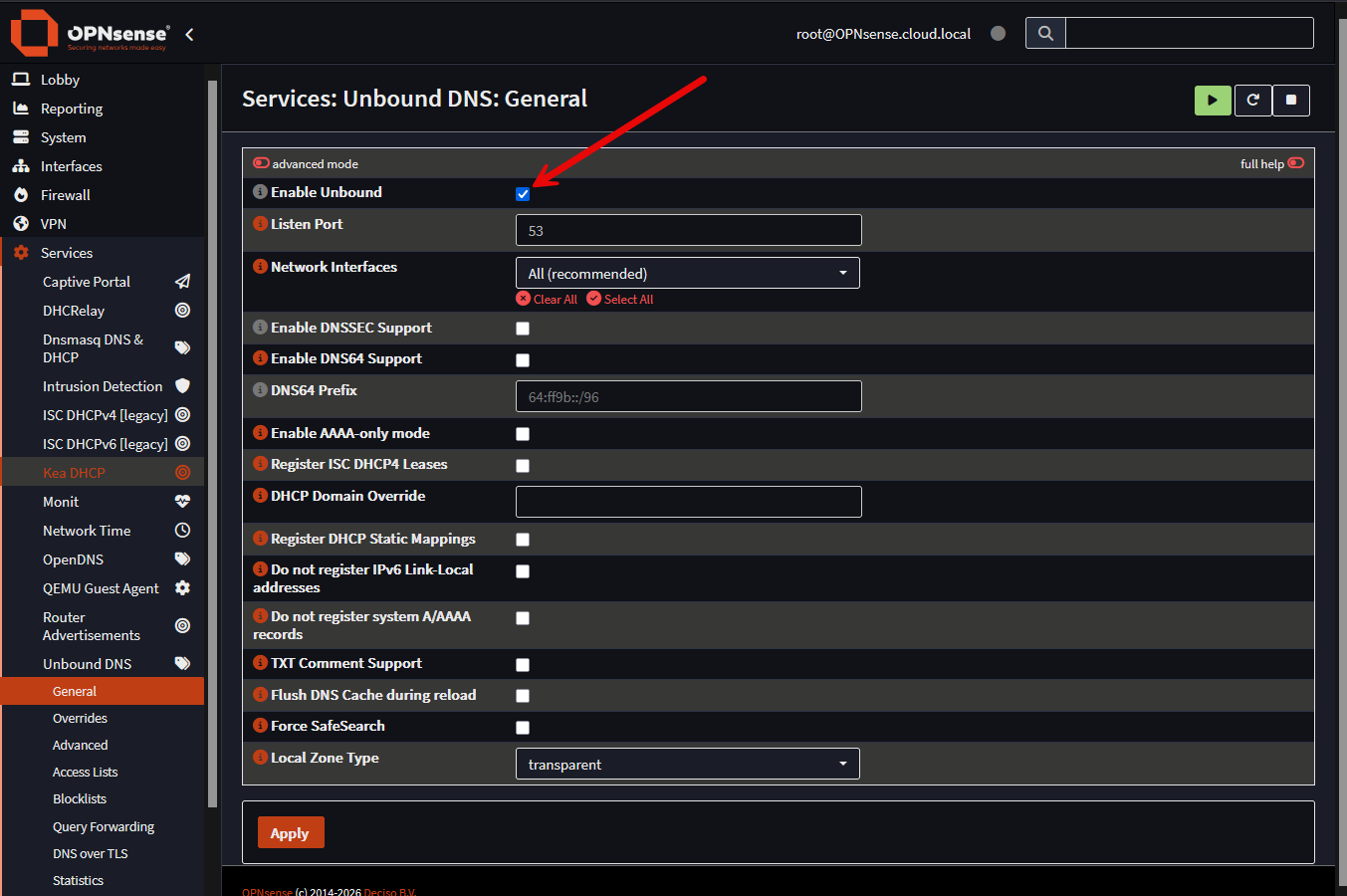Click the QEMU Guest Agent gear icon

tap(182, 588)
